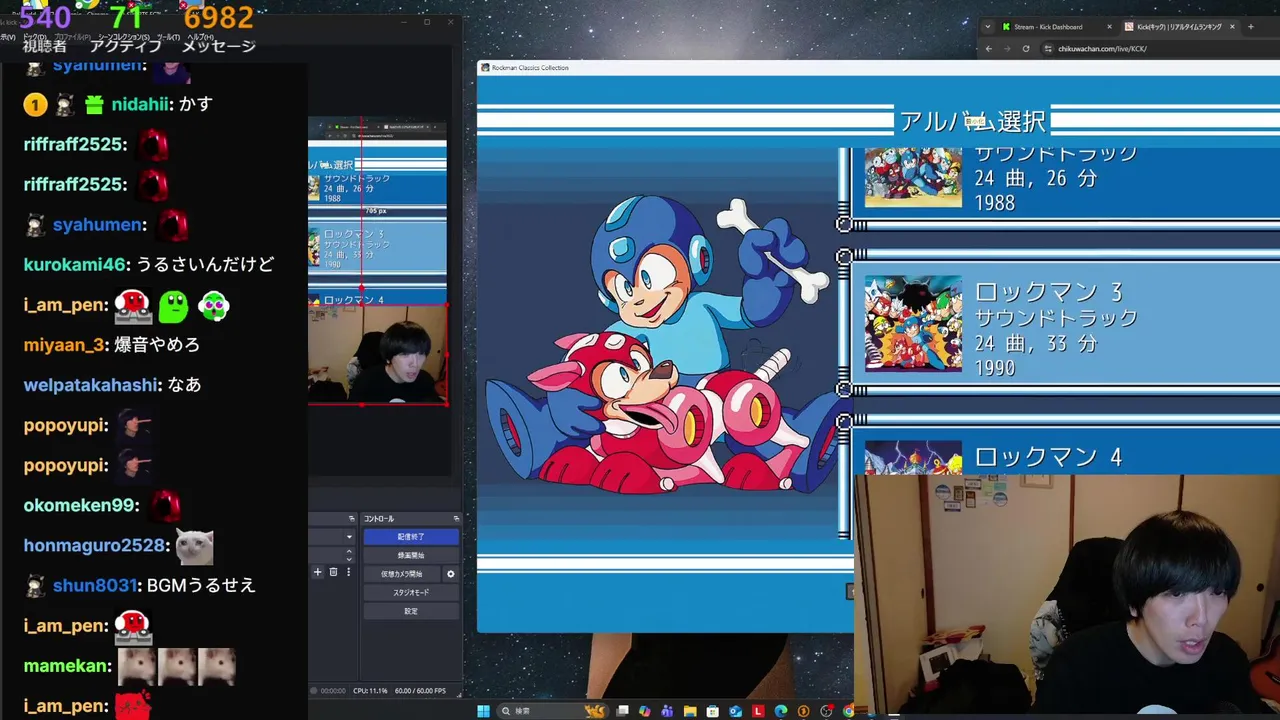
Task: Click 仮想カメラ開始 button in OBS
Action: [x=402, y=574]
